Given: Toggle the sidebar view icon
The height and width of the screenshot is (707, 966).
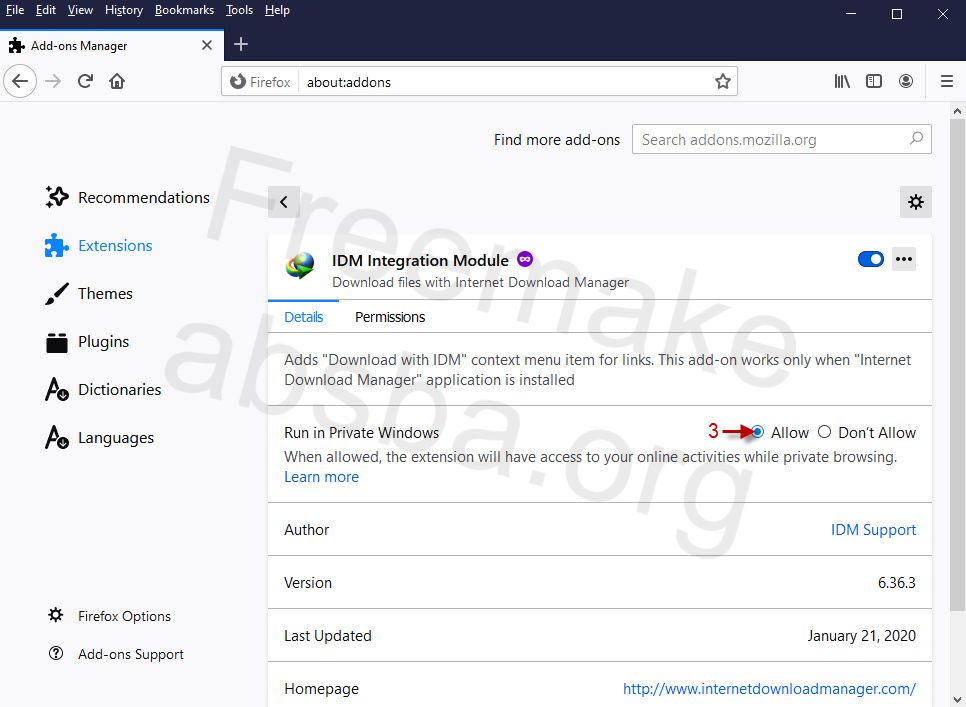Looking at the screenshot, I should 874,81.
